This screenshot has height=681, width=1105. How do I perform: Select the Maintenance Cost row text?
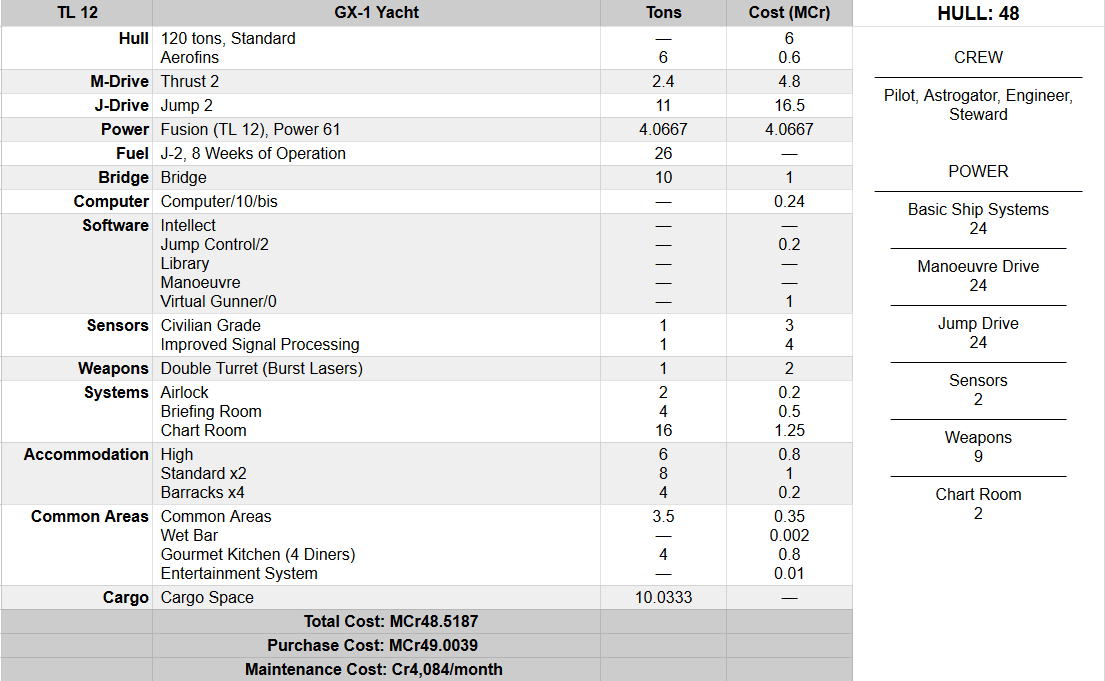[376, 669]
